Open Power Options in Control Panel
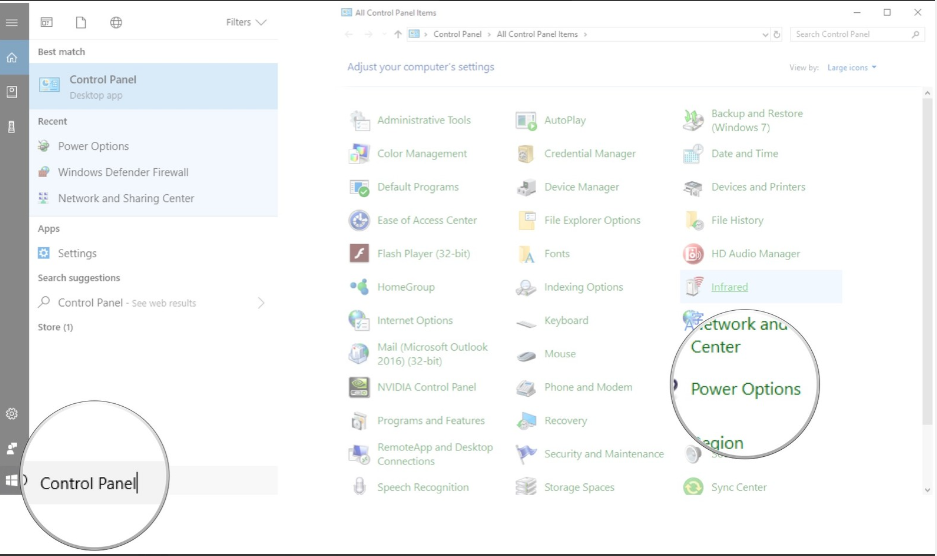Image resolution: width=937 pixels, height=556 pixels. (745, 389)
